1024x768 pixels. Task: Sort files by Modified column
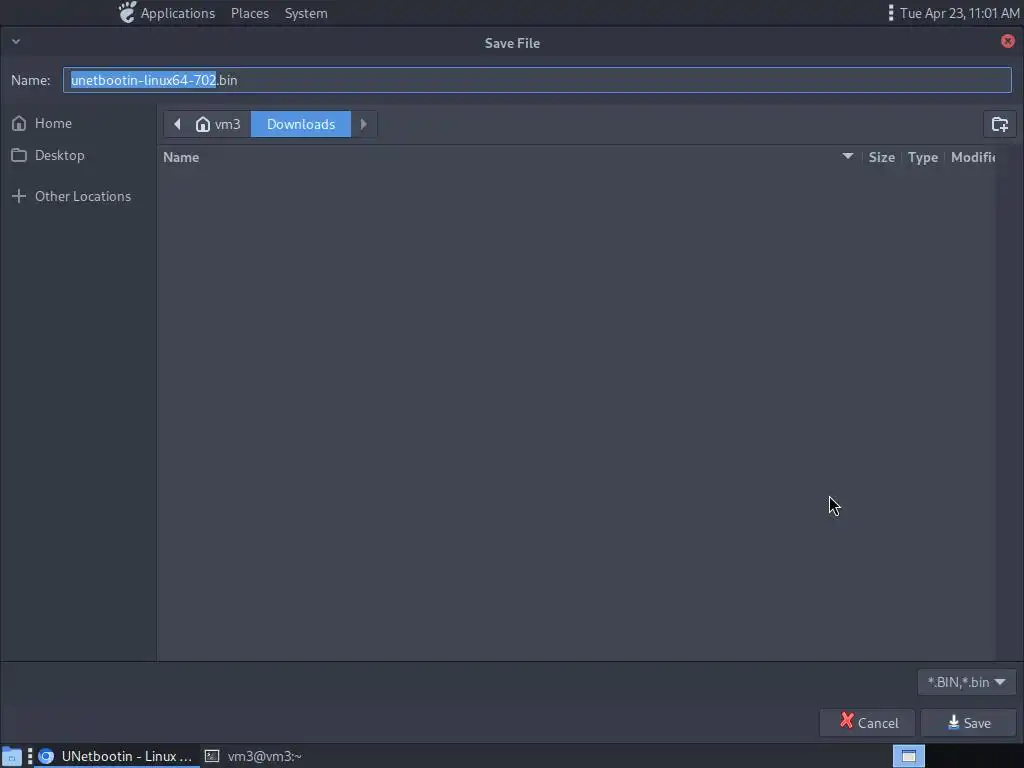(x=972, y=157)
